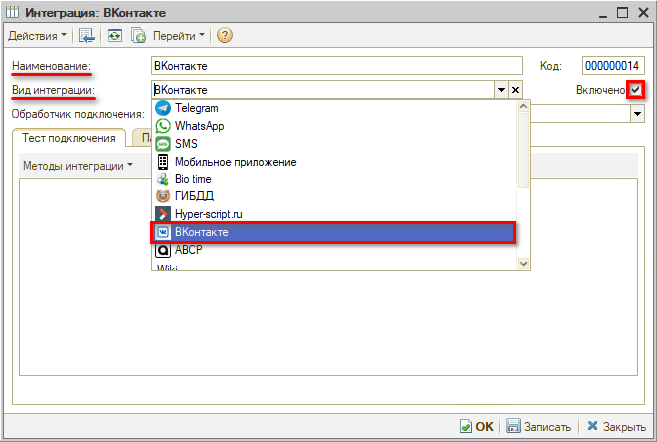Click the dropdown list scroll-up arrow
Screen dimensions: 657x442
click(x=523, y=106)
